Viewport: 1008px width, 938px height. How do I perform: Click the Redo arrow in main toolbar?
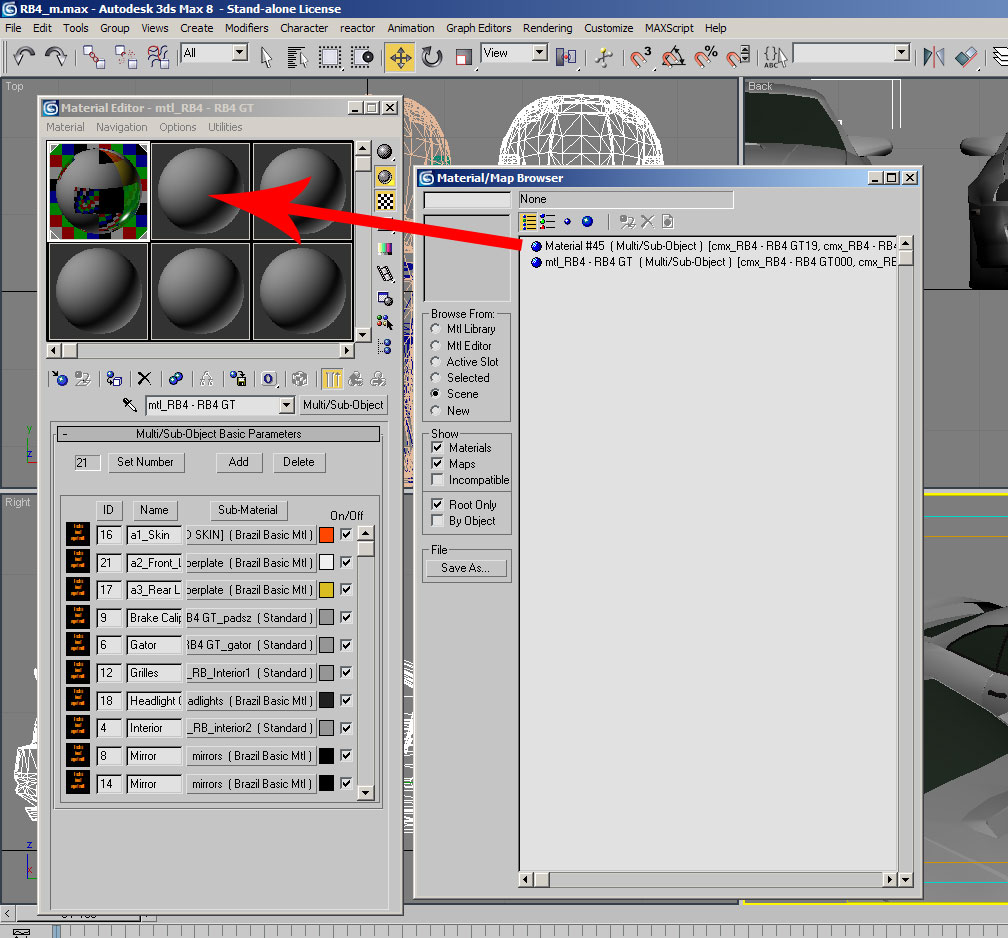56,57
